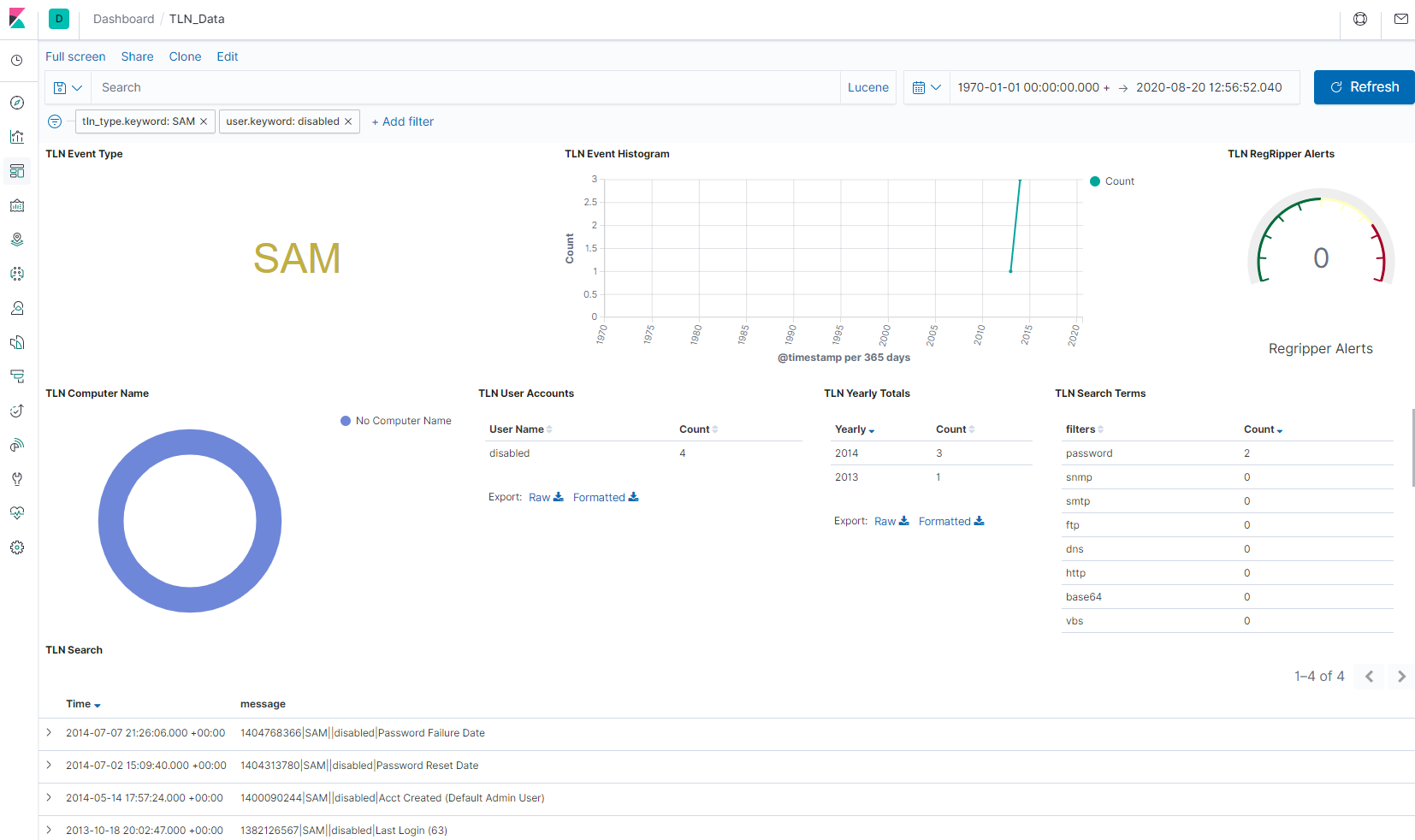Focus the Search query field
This screenshot has height=840, width=1415.
[465, 87]
